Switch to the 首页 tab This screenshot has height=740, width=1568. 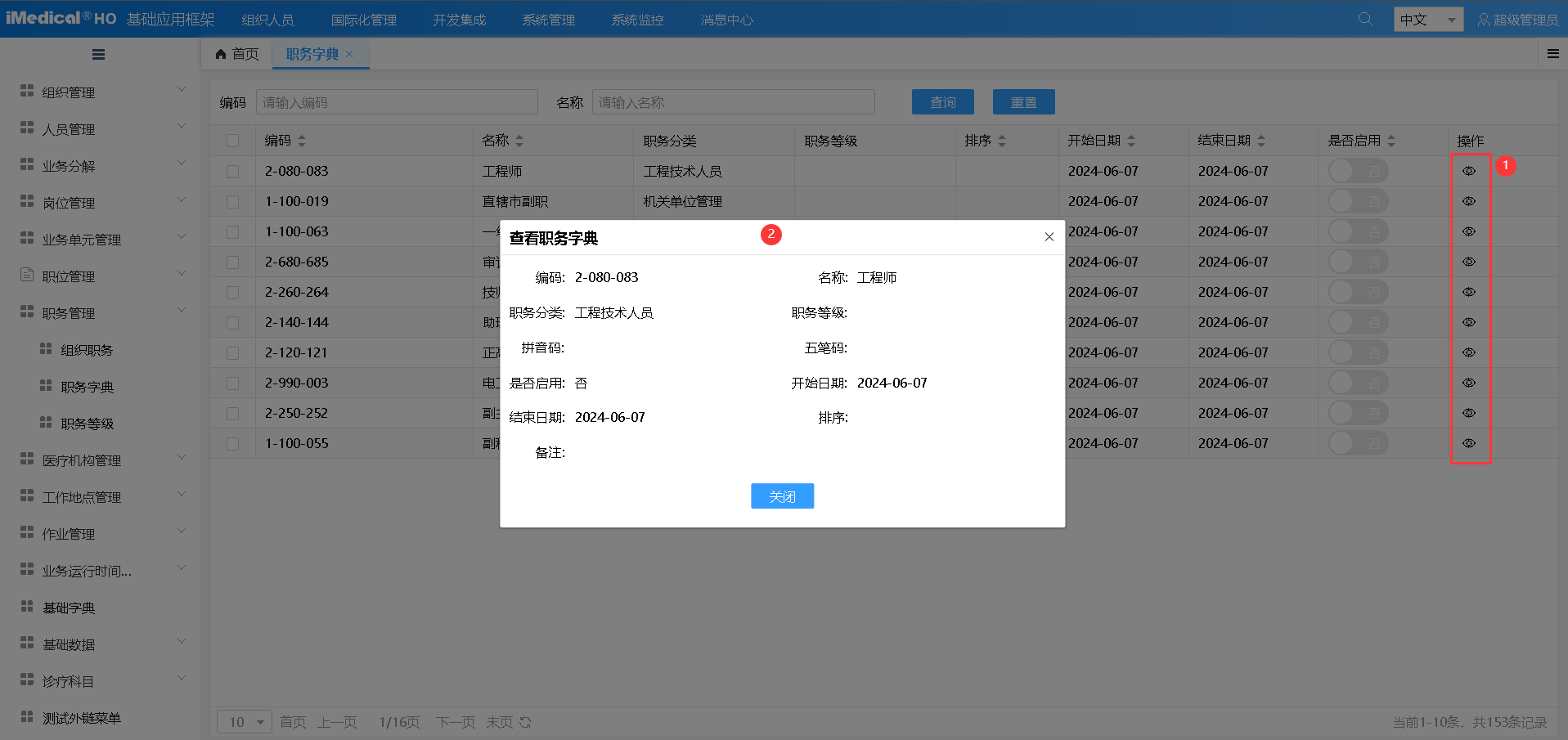pyautogui.click(x=236, y=54)
